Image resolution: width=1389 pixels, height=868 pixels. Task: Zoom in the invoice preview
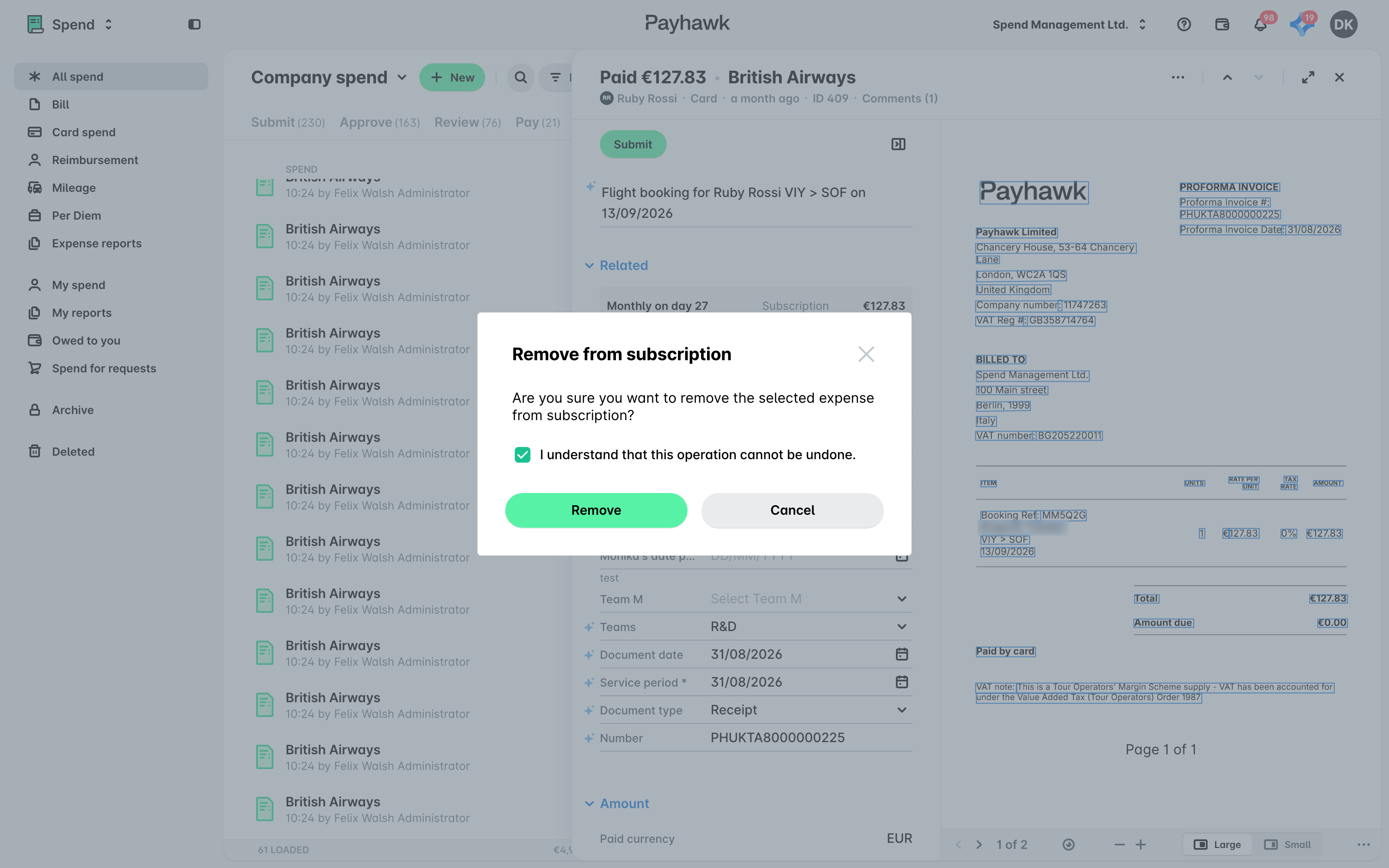[x=1140, y=845]
